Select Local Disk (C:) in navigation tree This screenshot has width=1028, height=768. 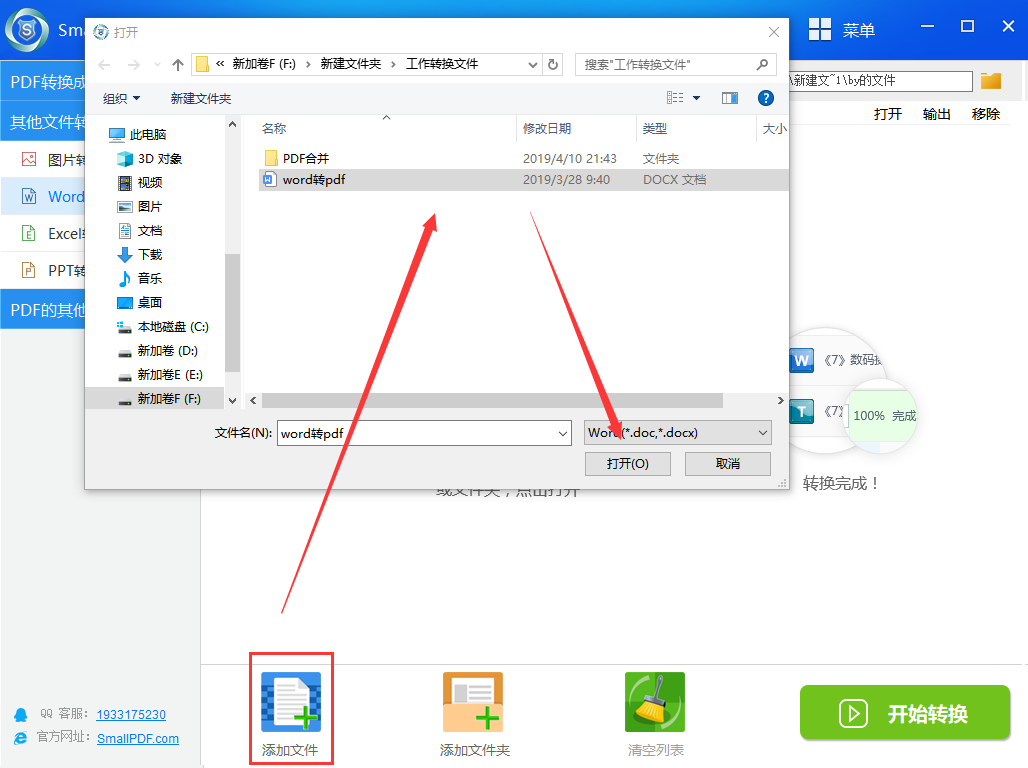click(x=172, y=327)
